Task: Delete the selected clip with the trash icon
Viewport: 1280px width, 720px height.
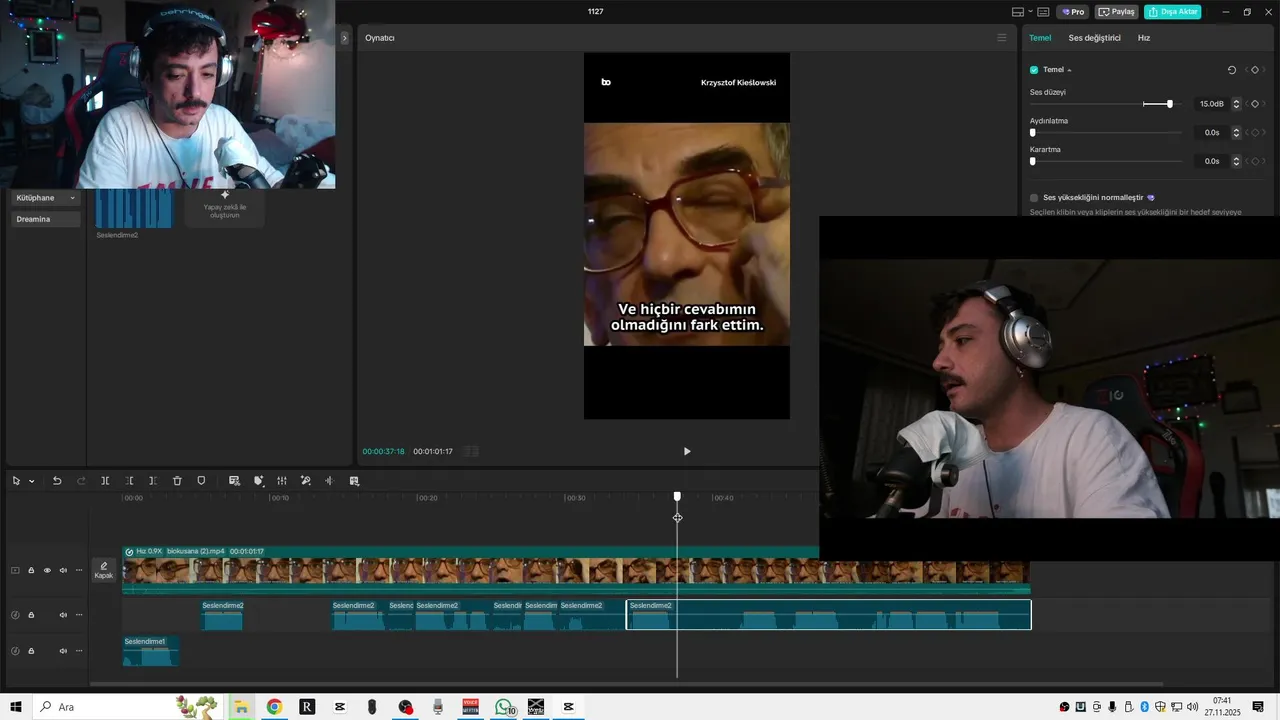Action: click(x=177, y=481)
